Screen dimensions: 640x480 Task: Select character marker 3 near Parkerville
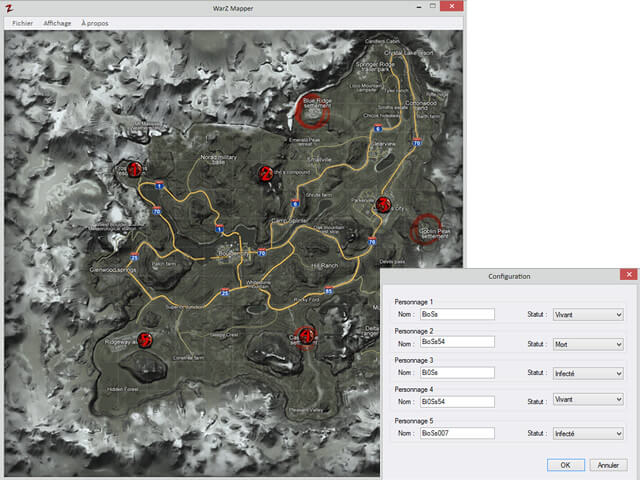tap(383, 204)
